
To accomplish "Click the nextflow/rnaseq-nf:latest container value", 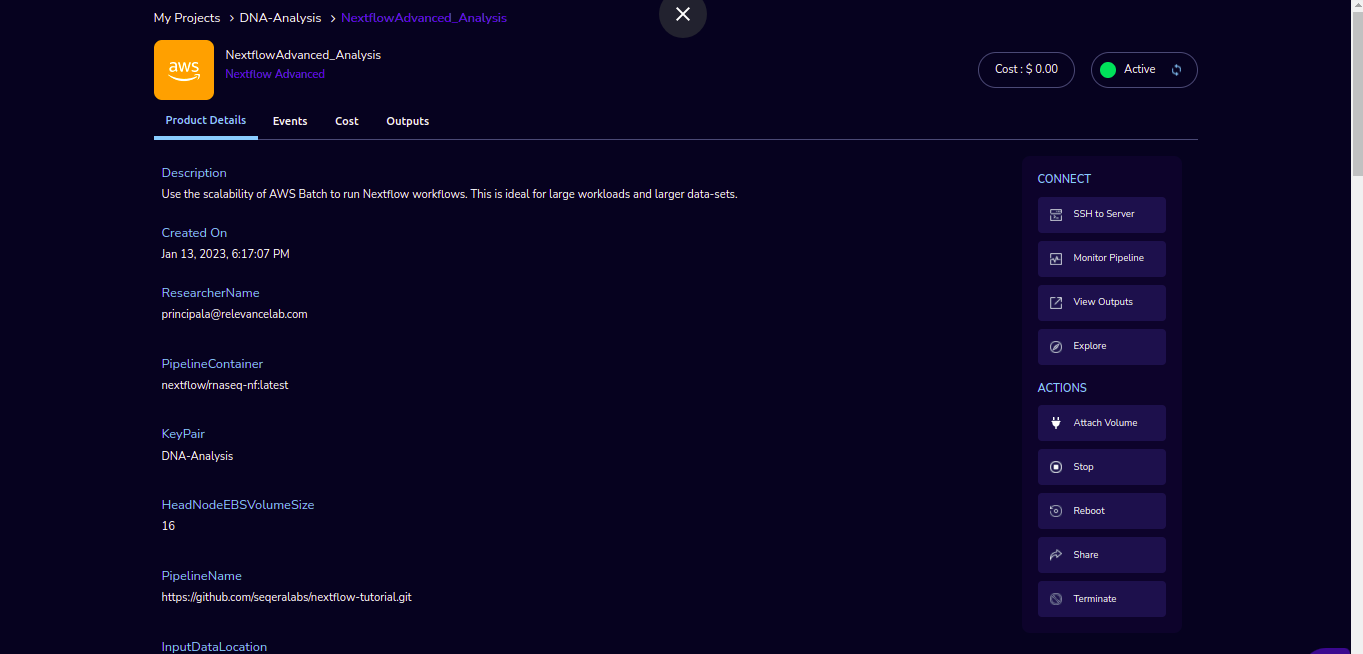I will pyautogui.click(x=225, y=385).
